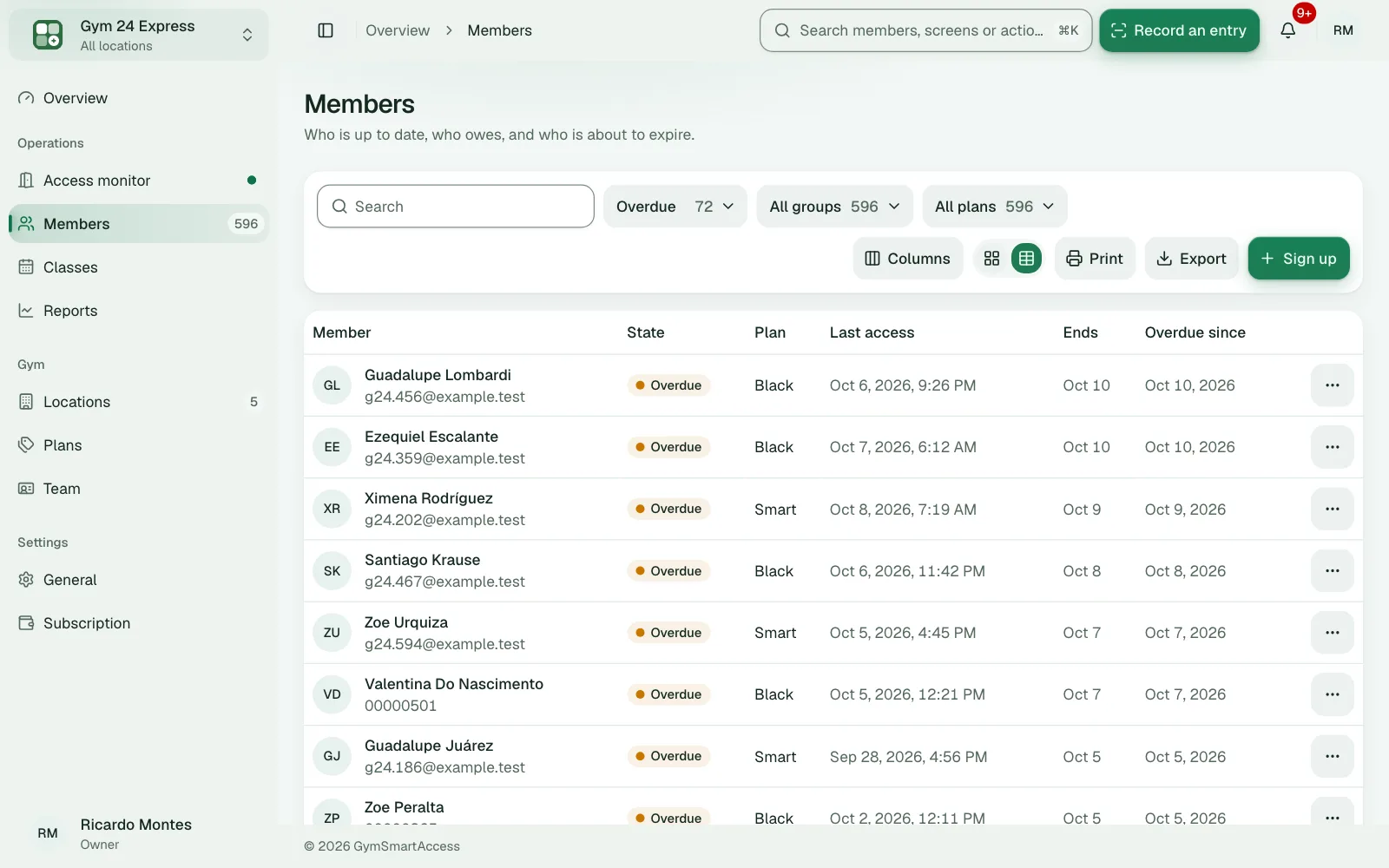This screenshot has width=1389, height=868.
Task: Open the RM user avatar menu
Action: pos(1343,30)
